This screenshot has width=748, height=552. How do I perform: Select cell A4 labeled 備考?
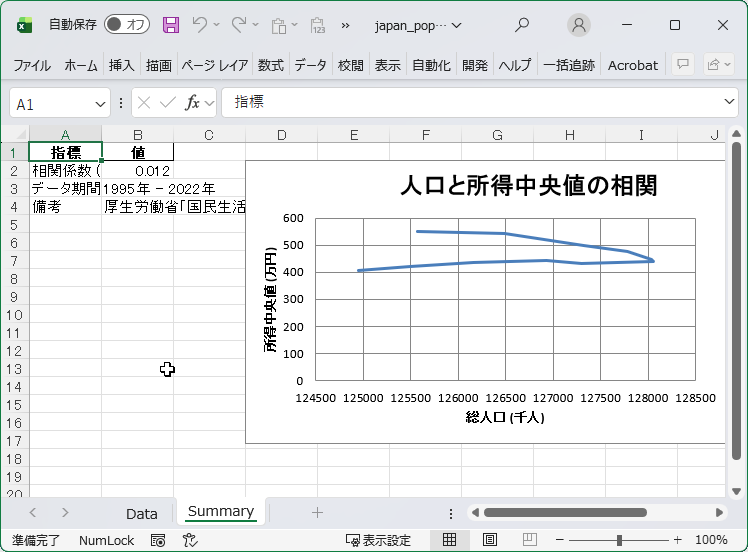(65, 207)
